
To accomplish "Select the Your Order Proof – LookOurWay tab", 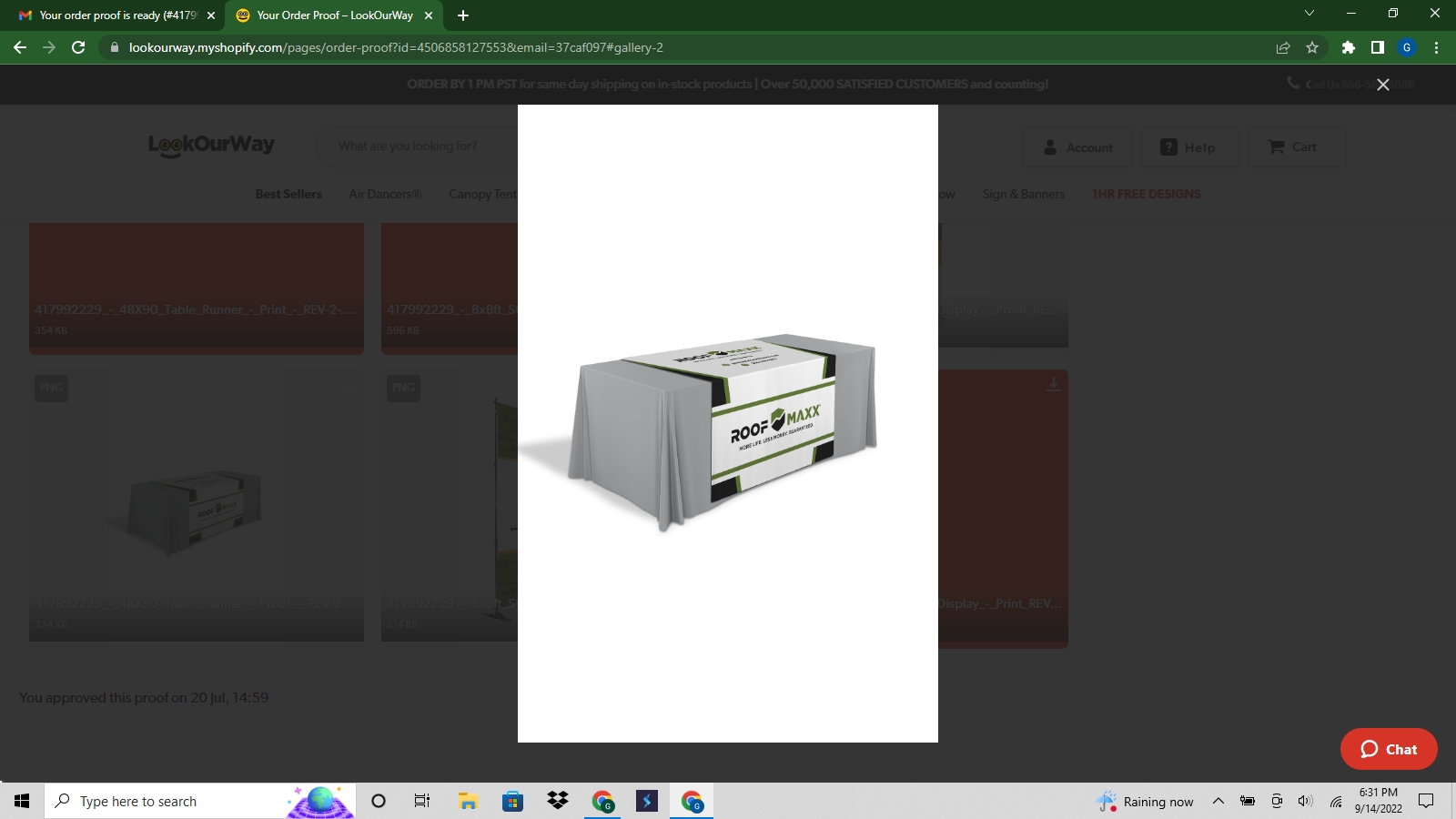I will click(334, 15).
